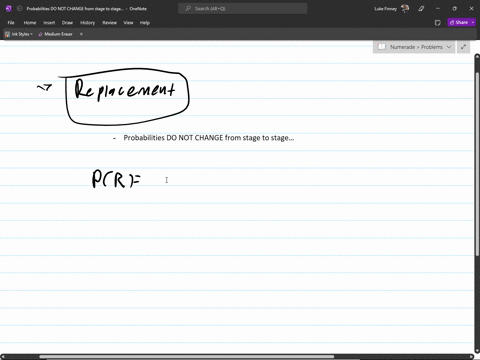Open the quick access toolbar customize arrow
The width and height of the screenshot is (480, 360).
pyautogui.click(x=81, y=34)
